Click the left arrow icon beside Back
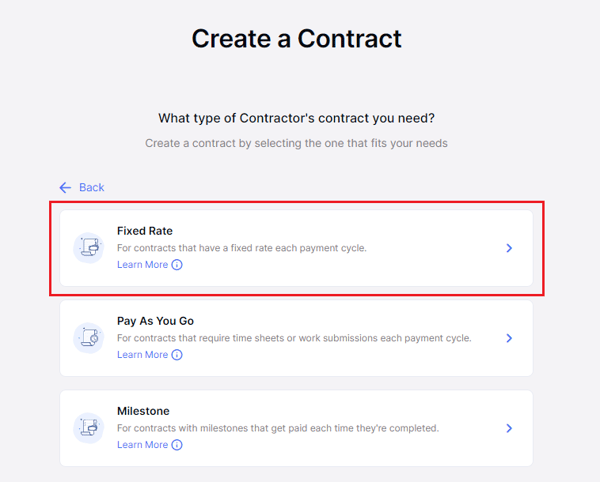The height and width of the screenshot is (482, 600). (x=65, y=187)
